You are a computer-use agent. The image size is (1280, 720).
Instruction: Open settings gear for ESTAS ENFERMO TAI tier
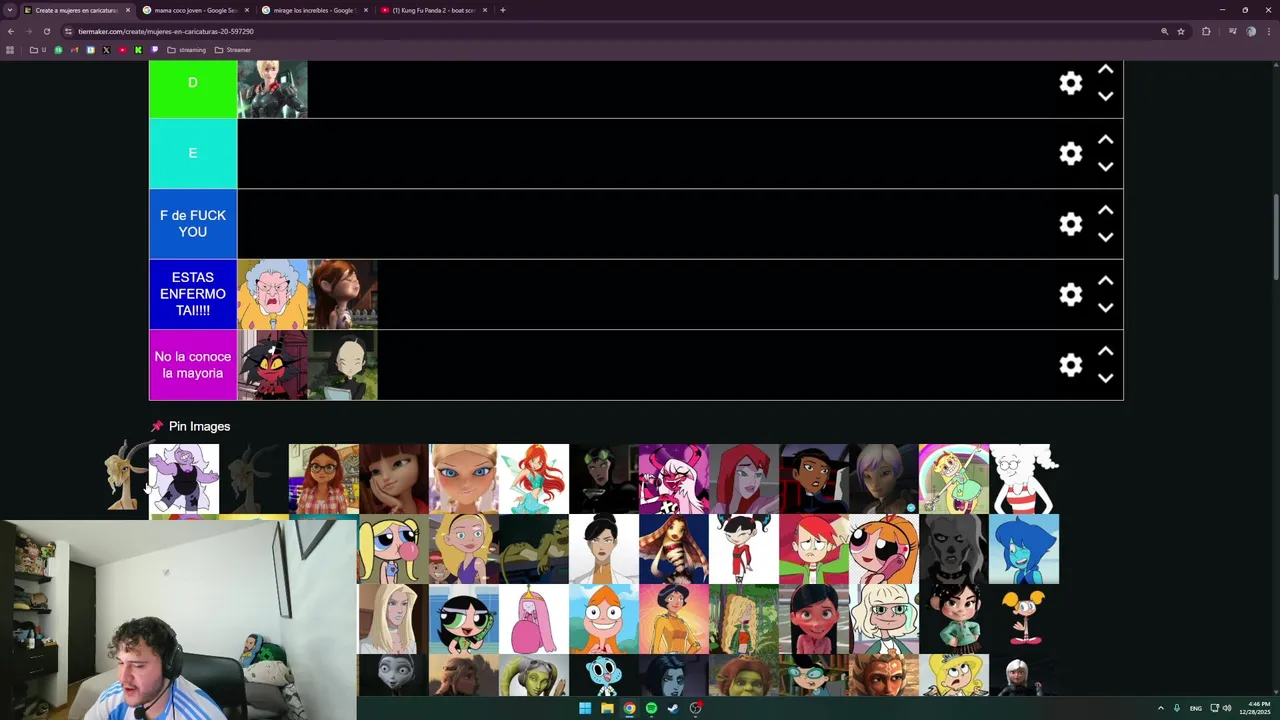click(x=1071, y=294)
